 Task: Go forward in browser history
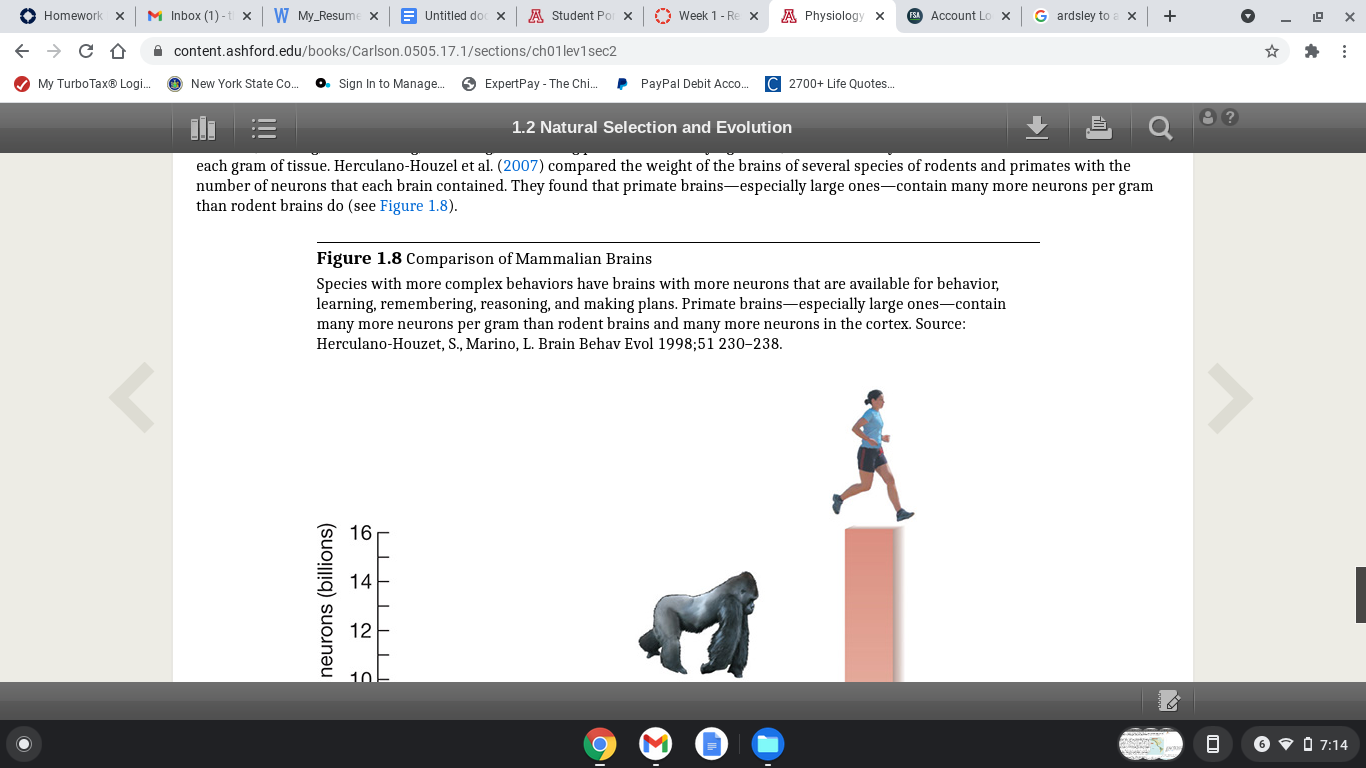54,51
